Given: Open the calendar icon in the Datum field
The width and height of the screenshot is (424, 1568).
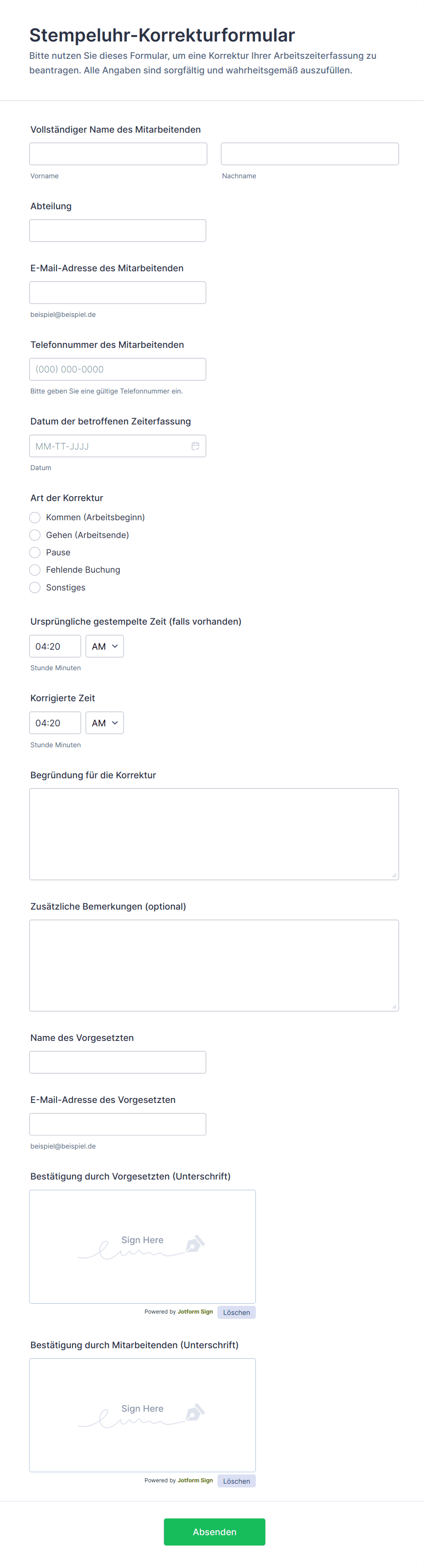Looking at the screenshot, I should 195,445.
